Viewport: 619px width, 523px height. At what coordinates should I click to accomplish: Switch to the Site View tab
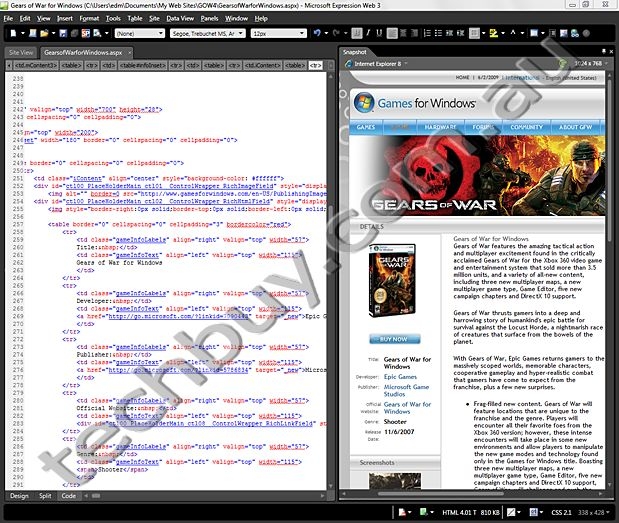pos(21,52)
